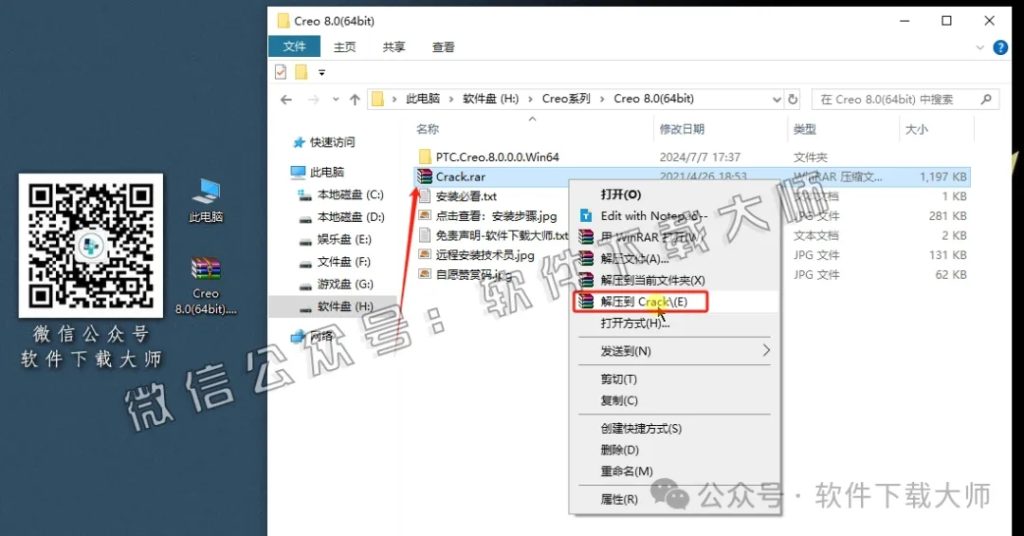Image resolution: width=1024 pixels, height=536 pixels.
Task: Switch to the 主页 ribbon tab
Action: [345, 47]
